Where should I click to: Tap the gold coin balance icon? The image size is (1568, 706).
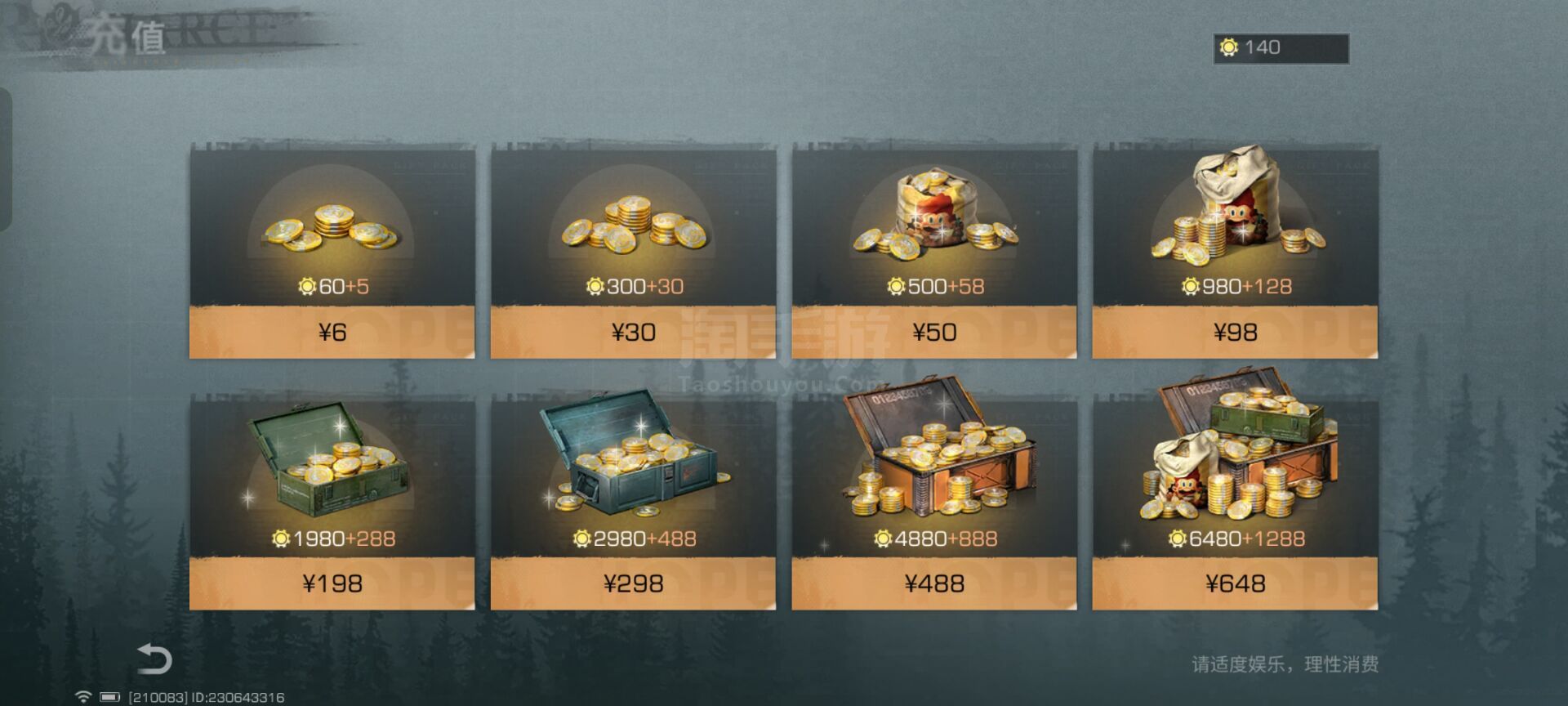(x=1229, y=47)
